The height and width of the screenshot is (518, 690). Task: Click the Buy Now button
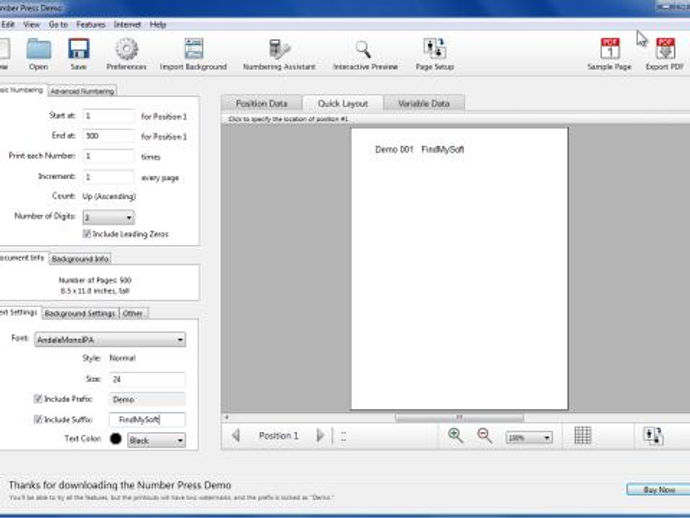[658, 489]
